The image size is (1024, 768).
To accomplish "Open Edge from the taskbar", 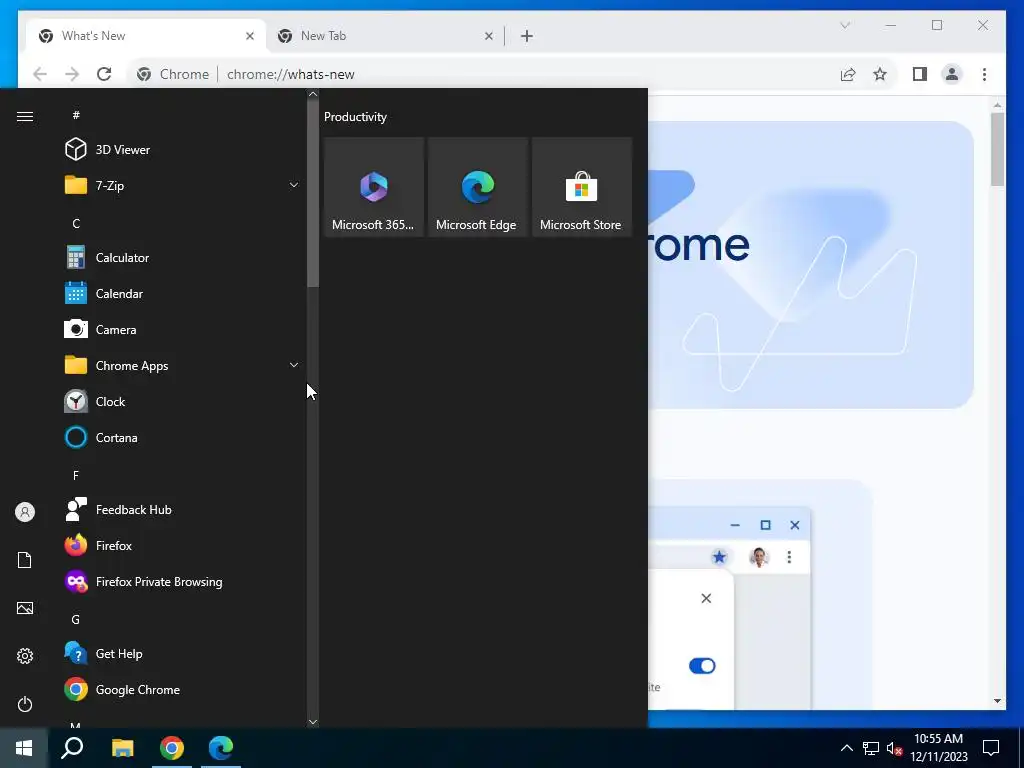I will tap(221, 748).
